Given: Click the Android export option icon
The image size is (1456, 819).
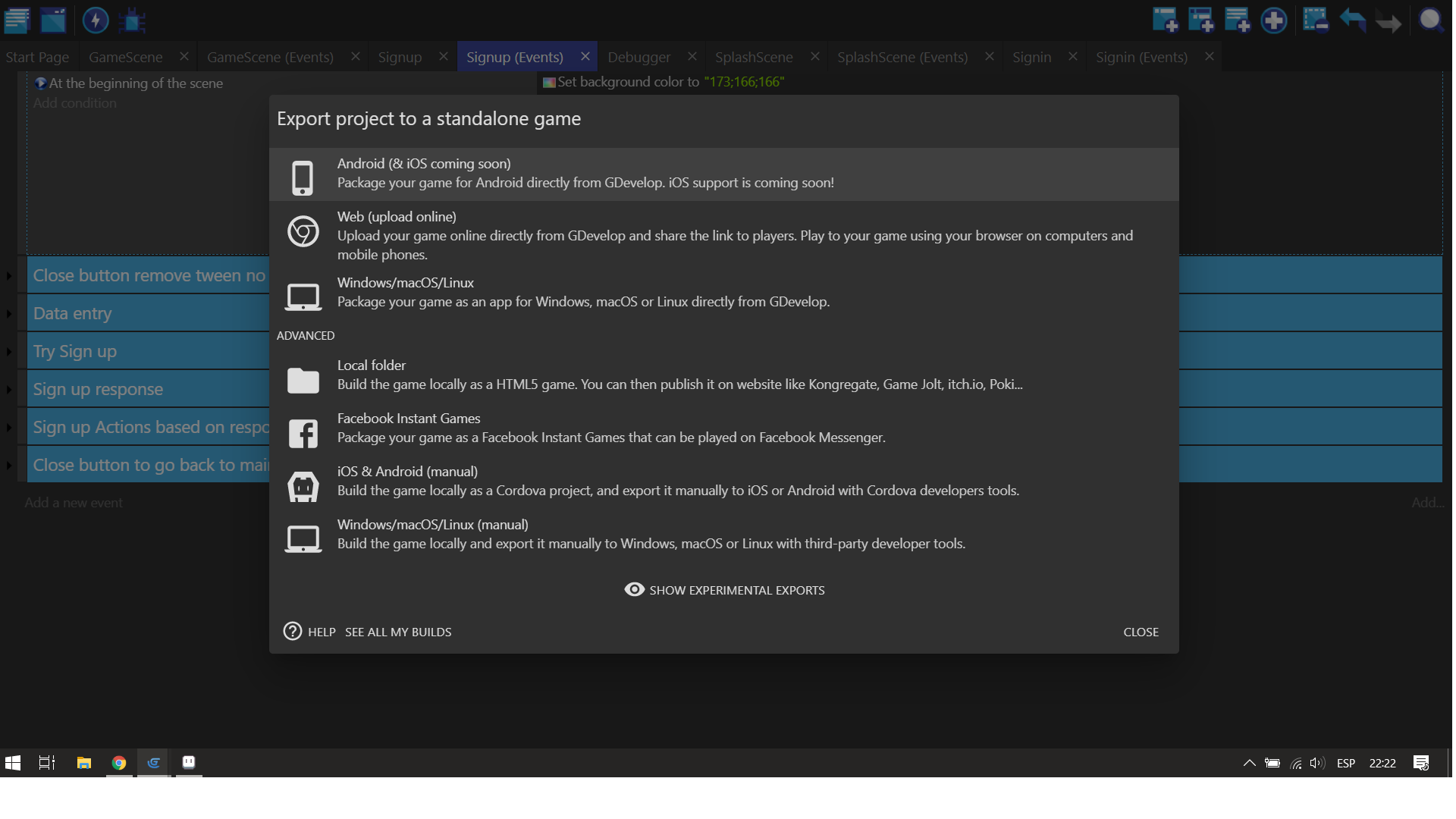Looking at the screenshot, I should (302, 174).
